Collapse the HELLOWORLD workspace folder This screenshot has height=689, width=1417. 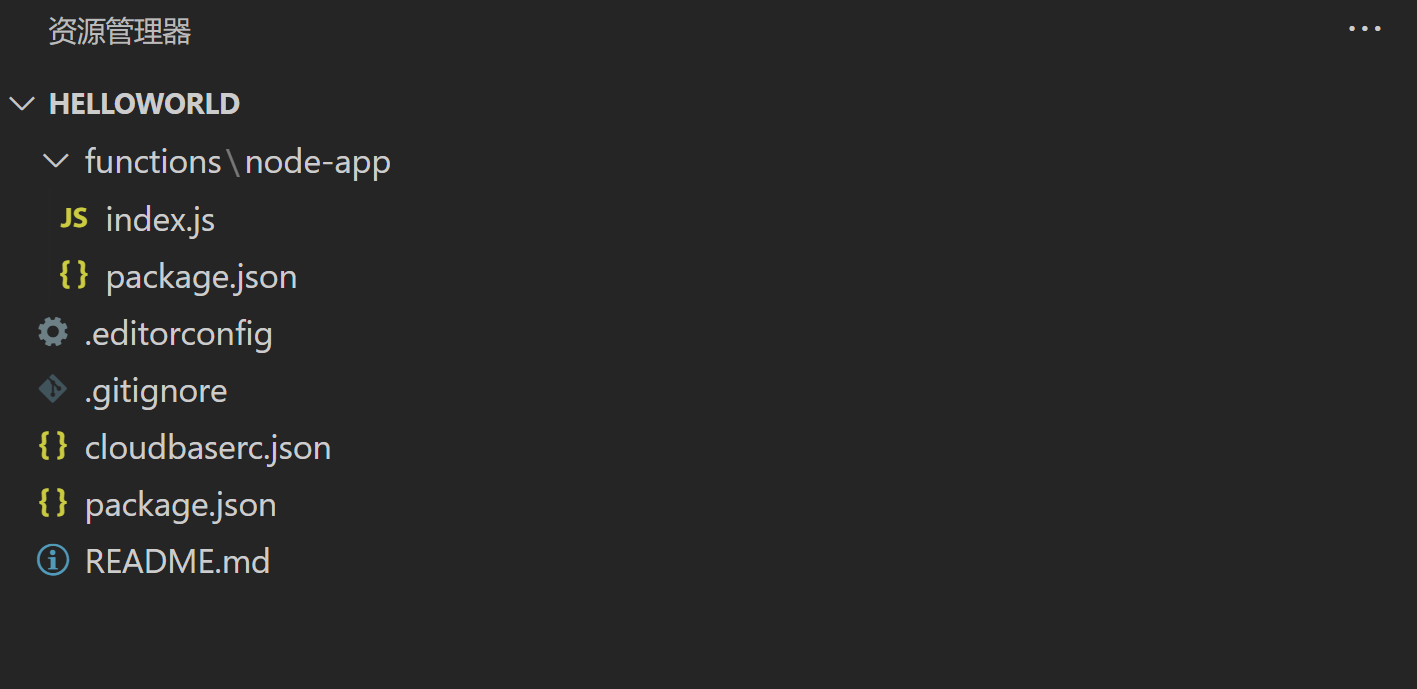click(22, 102)
